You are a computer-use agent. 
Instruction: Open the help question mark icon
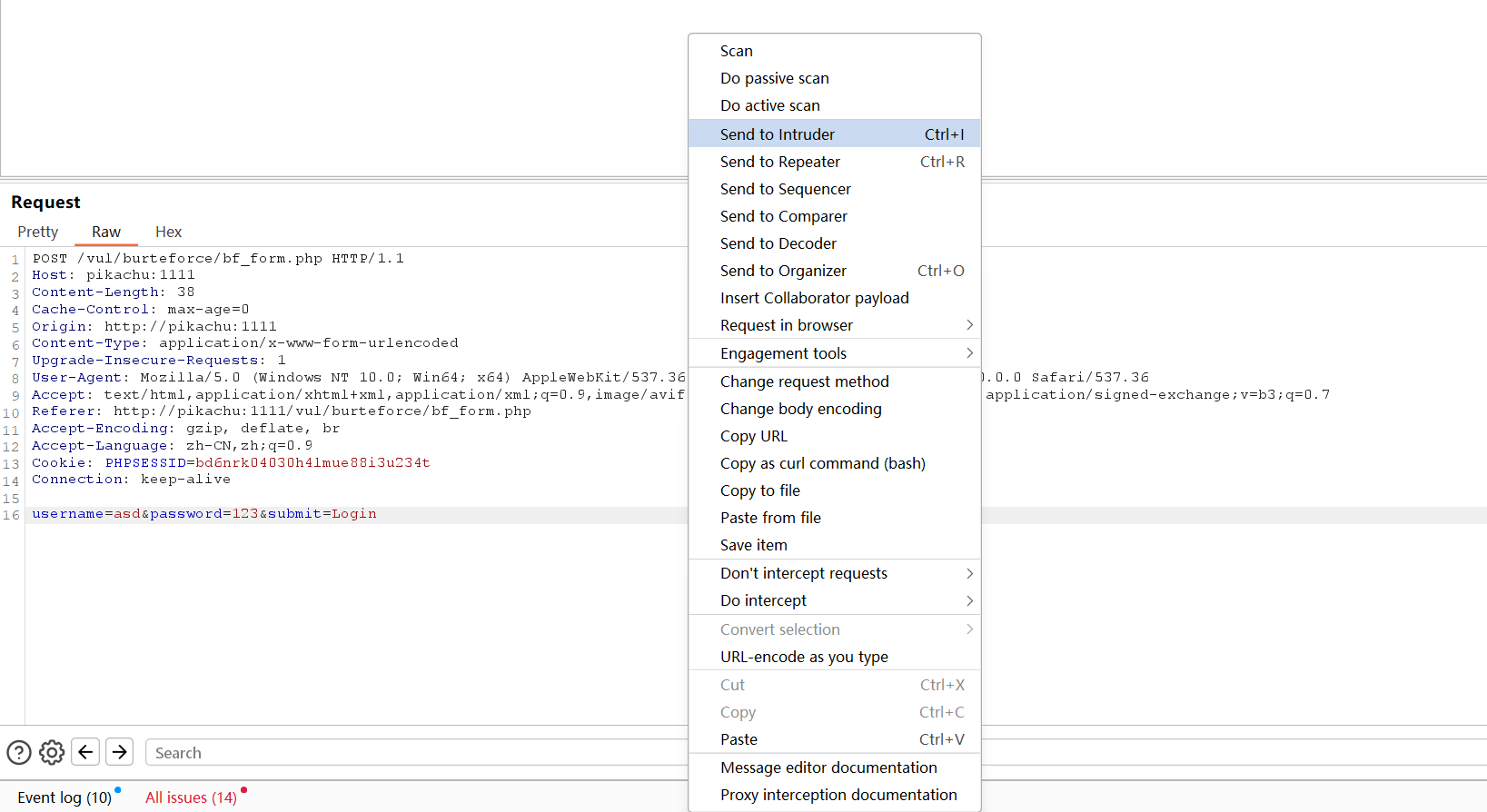tap(19, 752)
